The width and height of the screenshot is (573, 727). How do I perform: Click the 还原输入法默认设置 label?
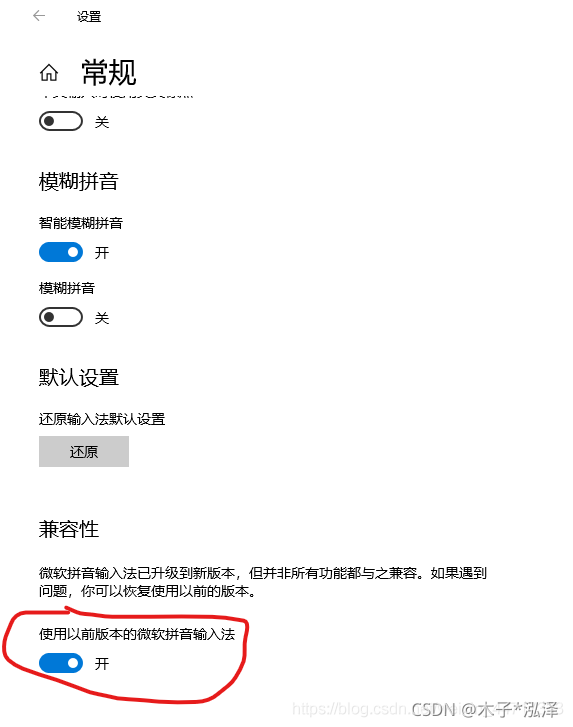click(102, 419)
